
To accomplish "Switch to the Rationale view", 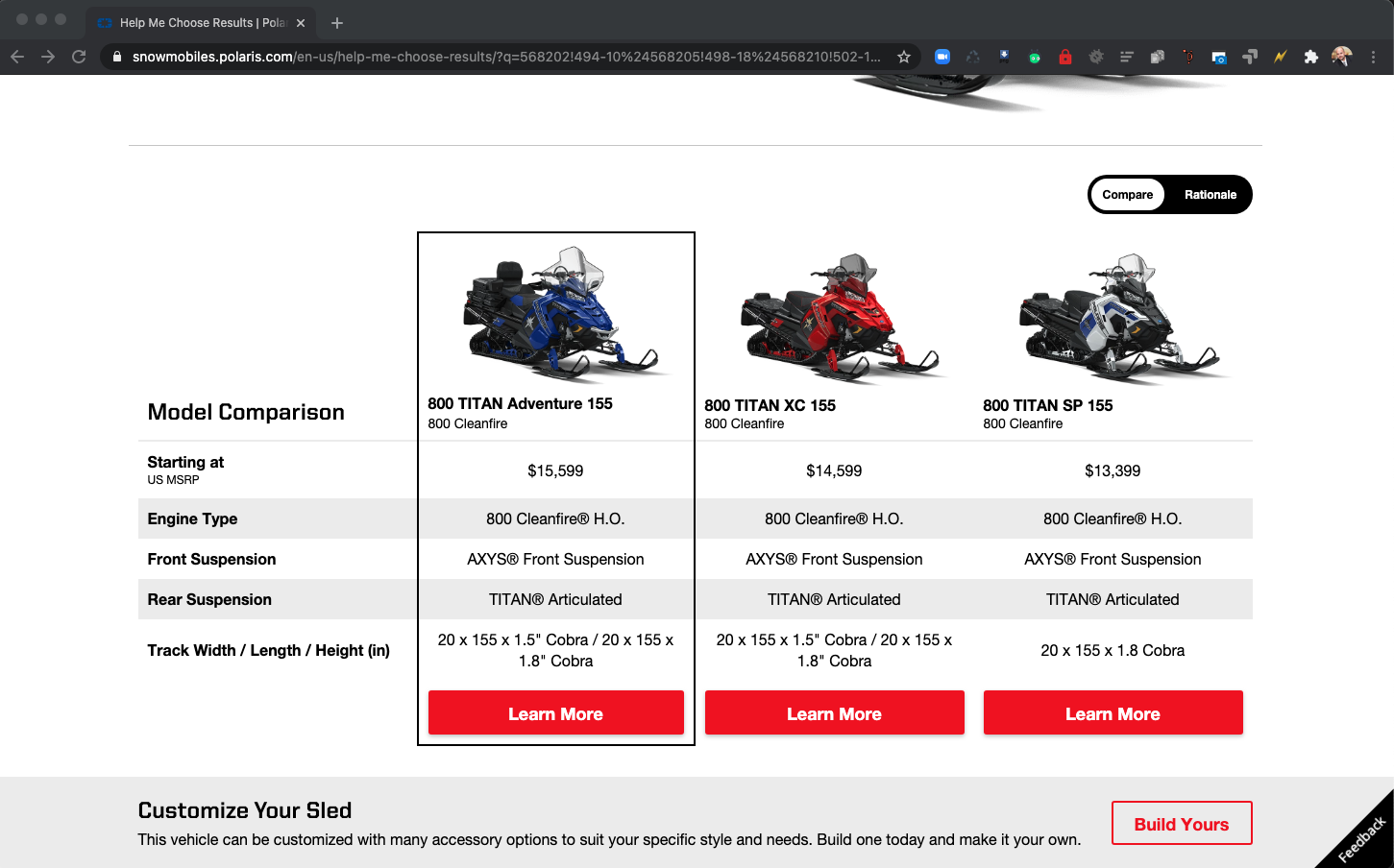I will [x=1211, y=195].
